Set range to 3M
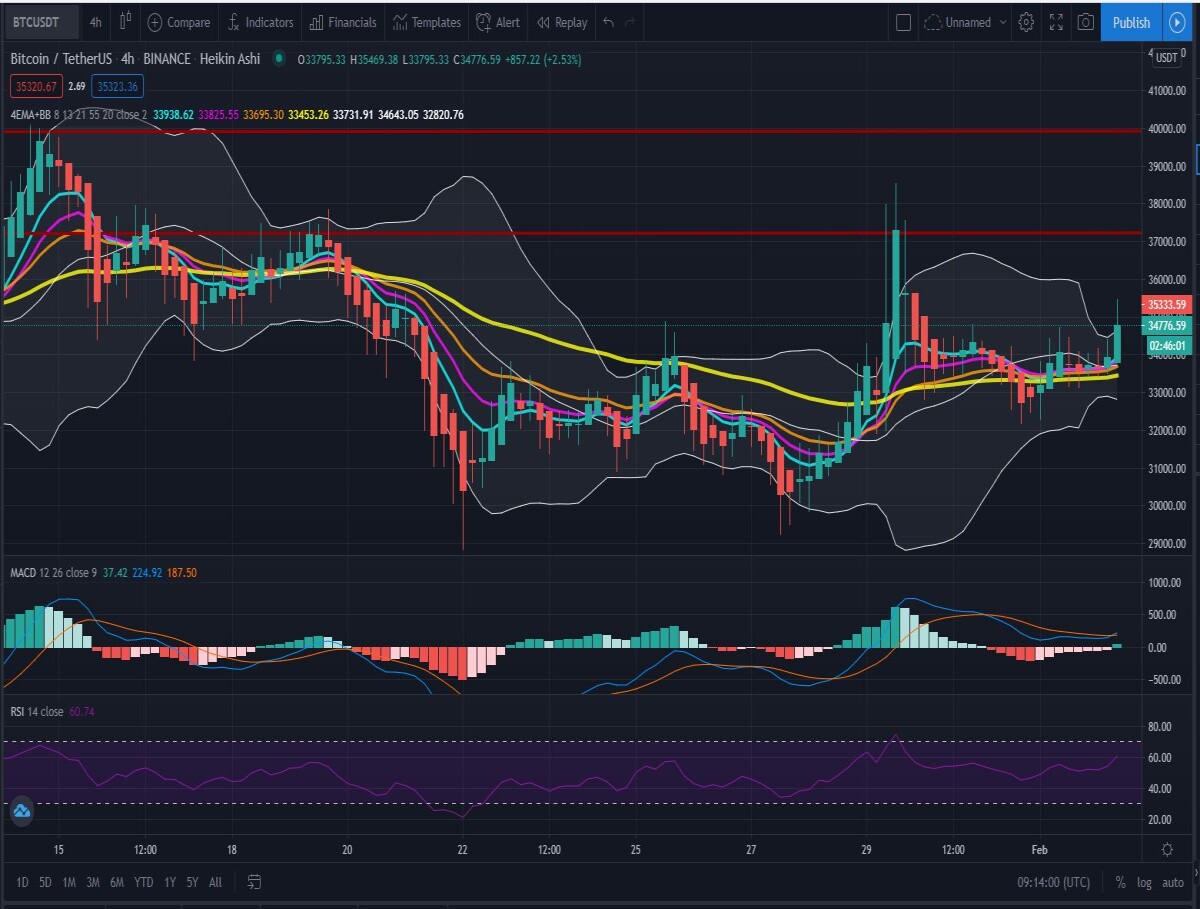This screenshot has width=1200, height=909. pyautogui.click(x=93, y=882)
